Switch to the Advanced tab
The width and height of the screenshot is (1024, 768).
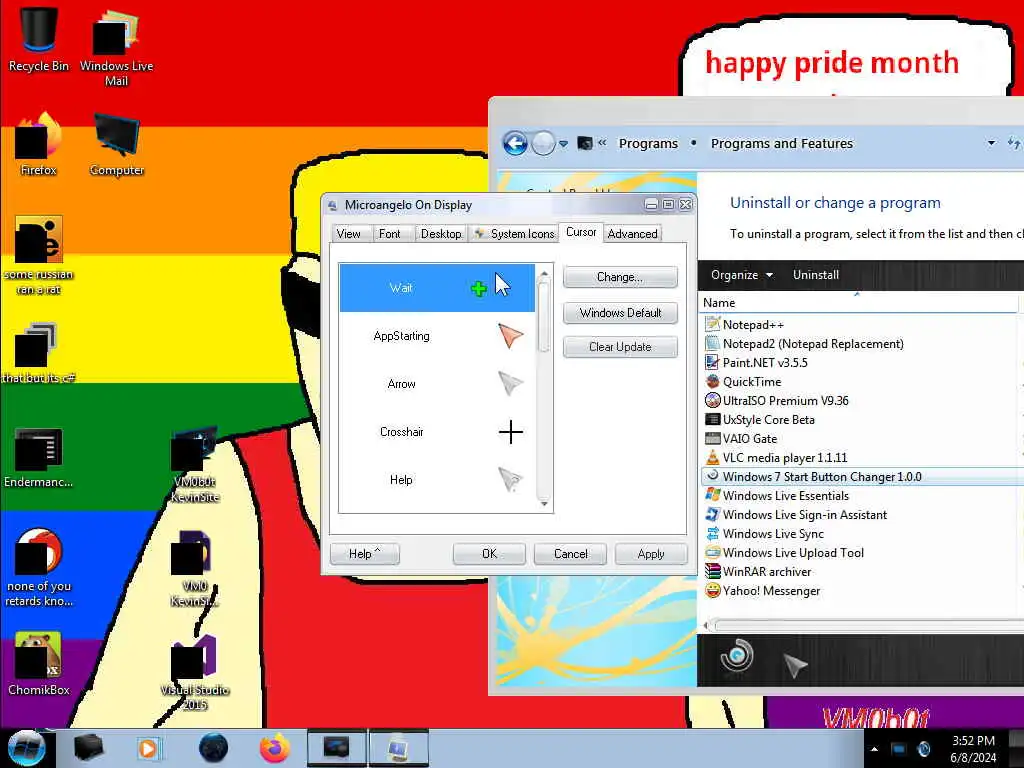(x=632, y=234)
